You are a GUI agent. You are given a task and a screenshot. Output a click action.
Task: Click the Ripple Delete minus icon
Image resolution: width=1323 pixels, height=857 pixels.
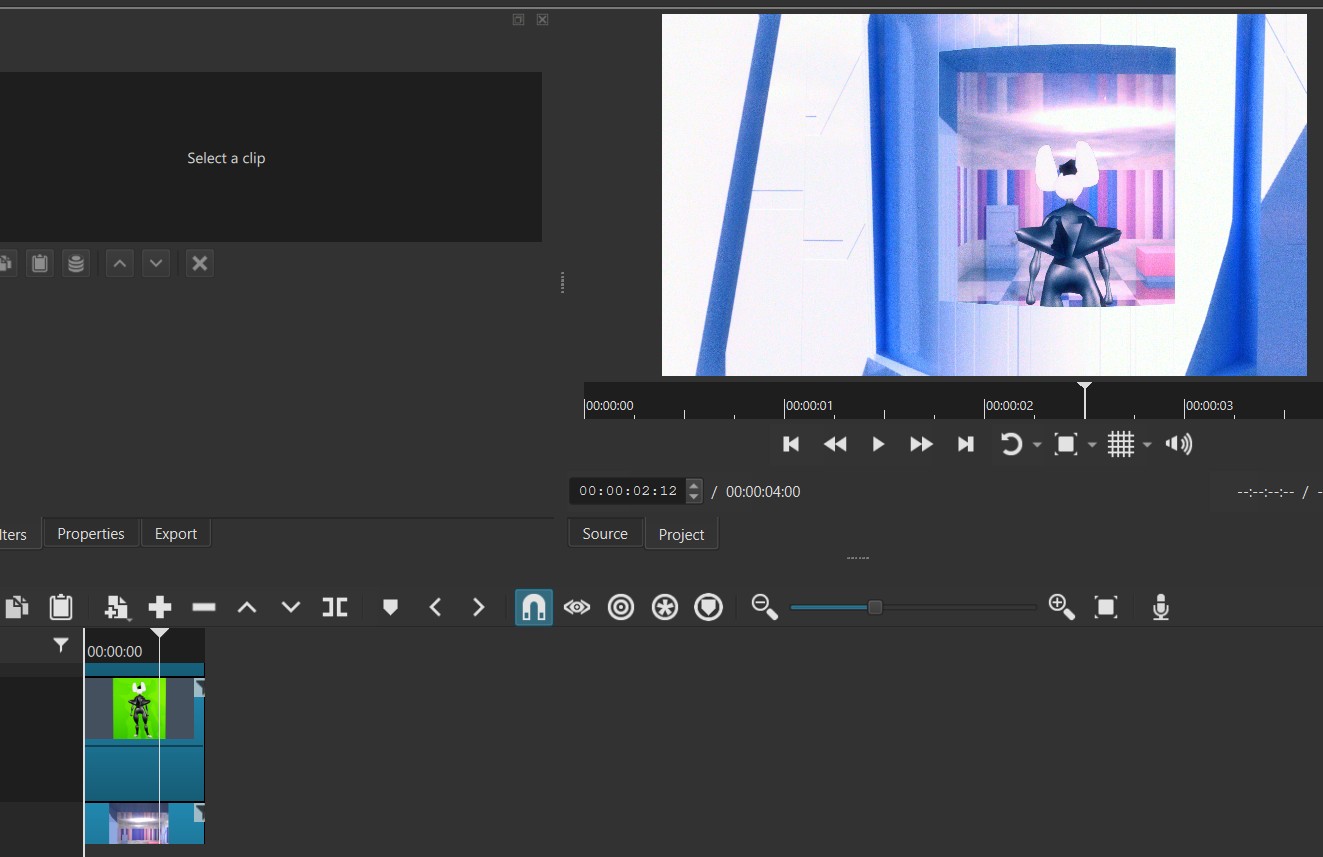tap(204, 607)
